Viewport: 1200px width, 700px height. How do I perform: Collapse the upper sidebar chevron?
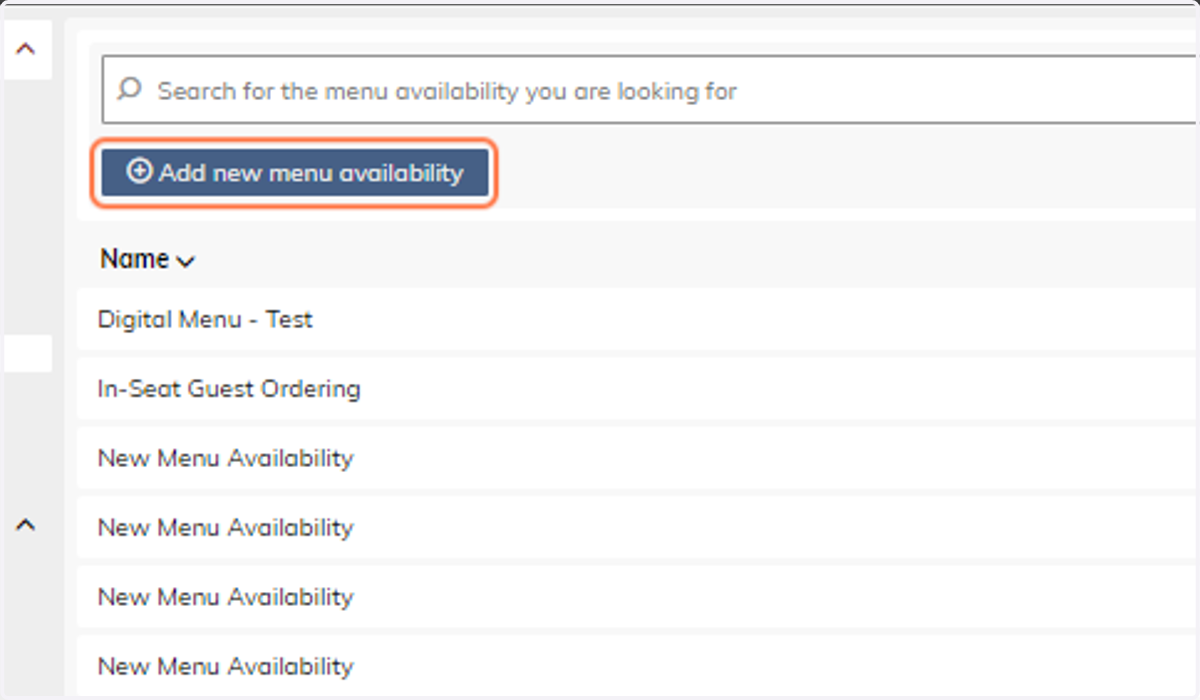click(x=27, y=48)
